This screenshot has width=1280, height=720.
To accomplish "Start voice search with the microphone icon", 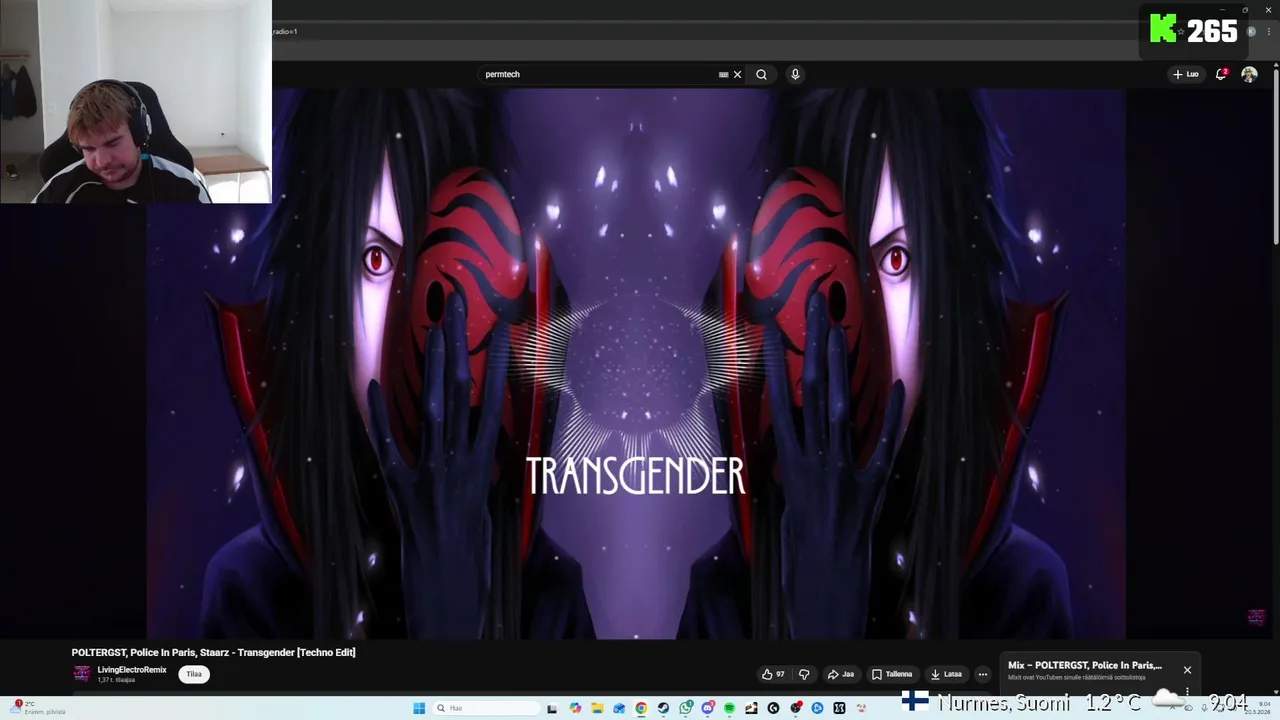I will pos(795,74).
